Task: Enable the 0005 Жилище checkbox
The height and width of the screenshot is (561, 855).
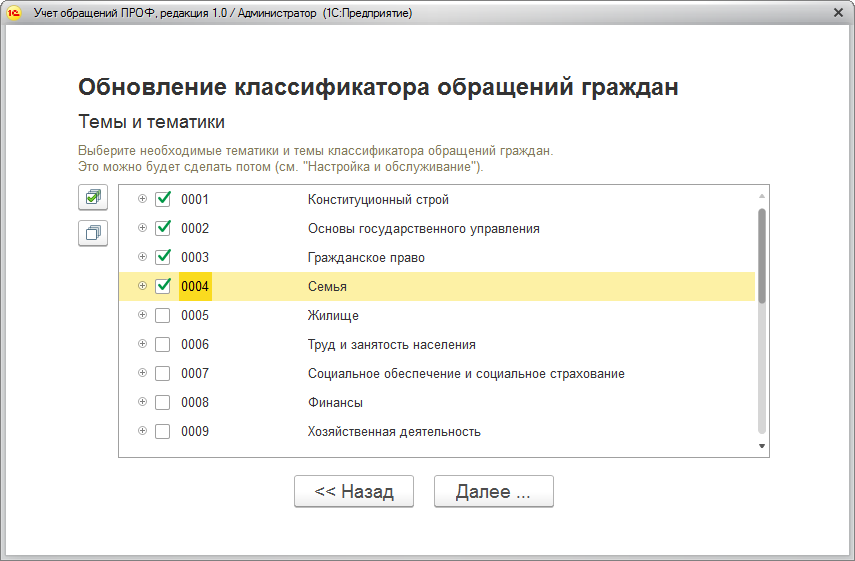Action: click(x=163, y=316)
